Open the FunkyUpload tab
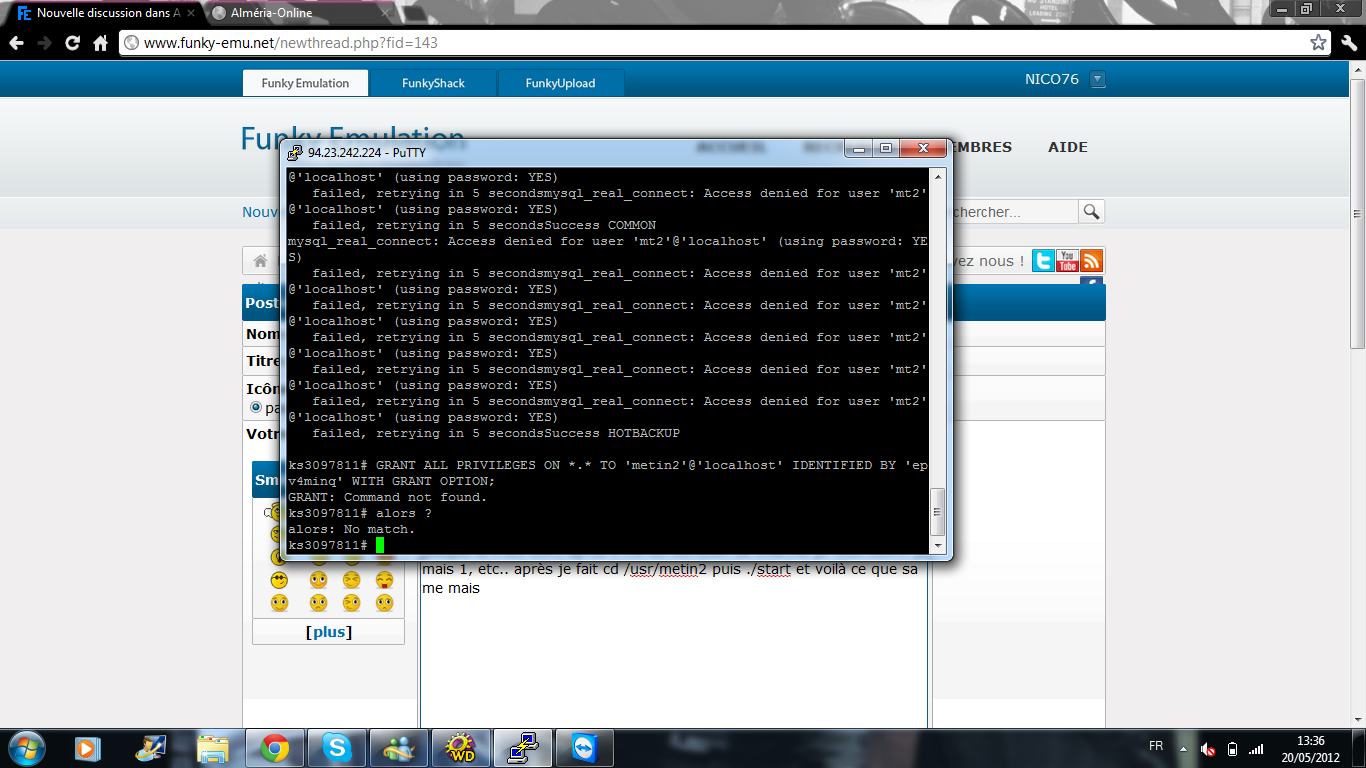1366x768 pixels. coord(560,83)
